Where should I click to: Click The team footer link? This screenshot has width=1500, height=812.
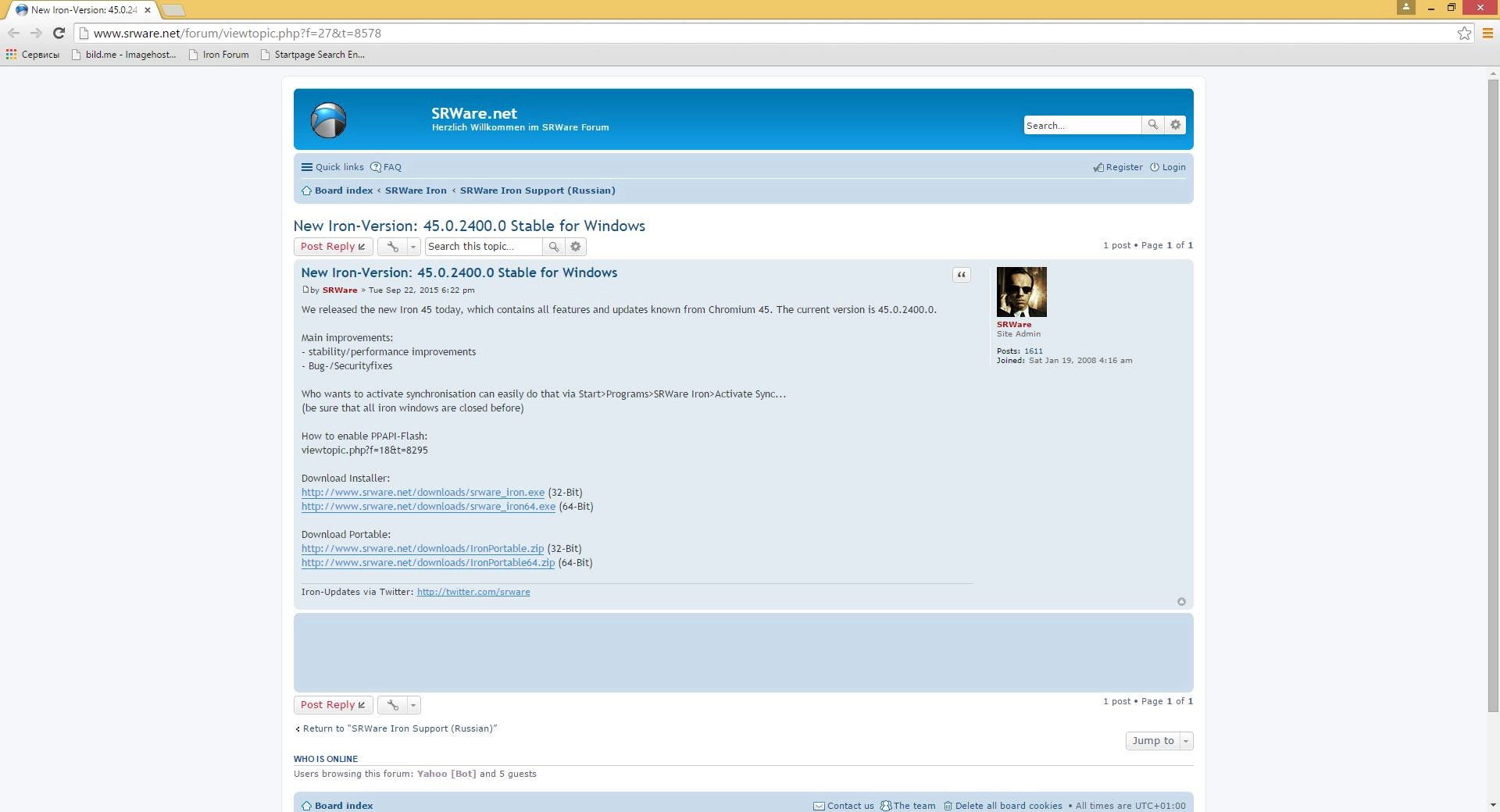[908, 806]
